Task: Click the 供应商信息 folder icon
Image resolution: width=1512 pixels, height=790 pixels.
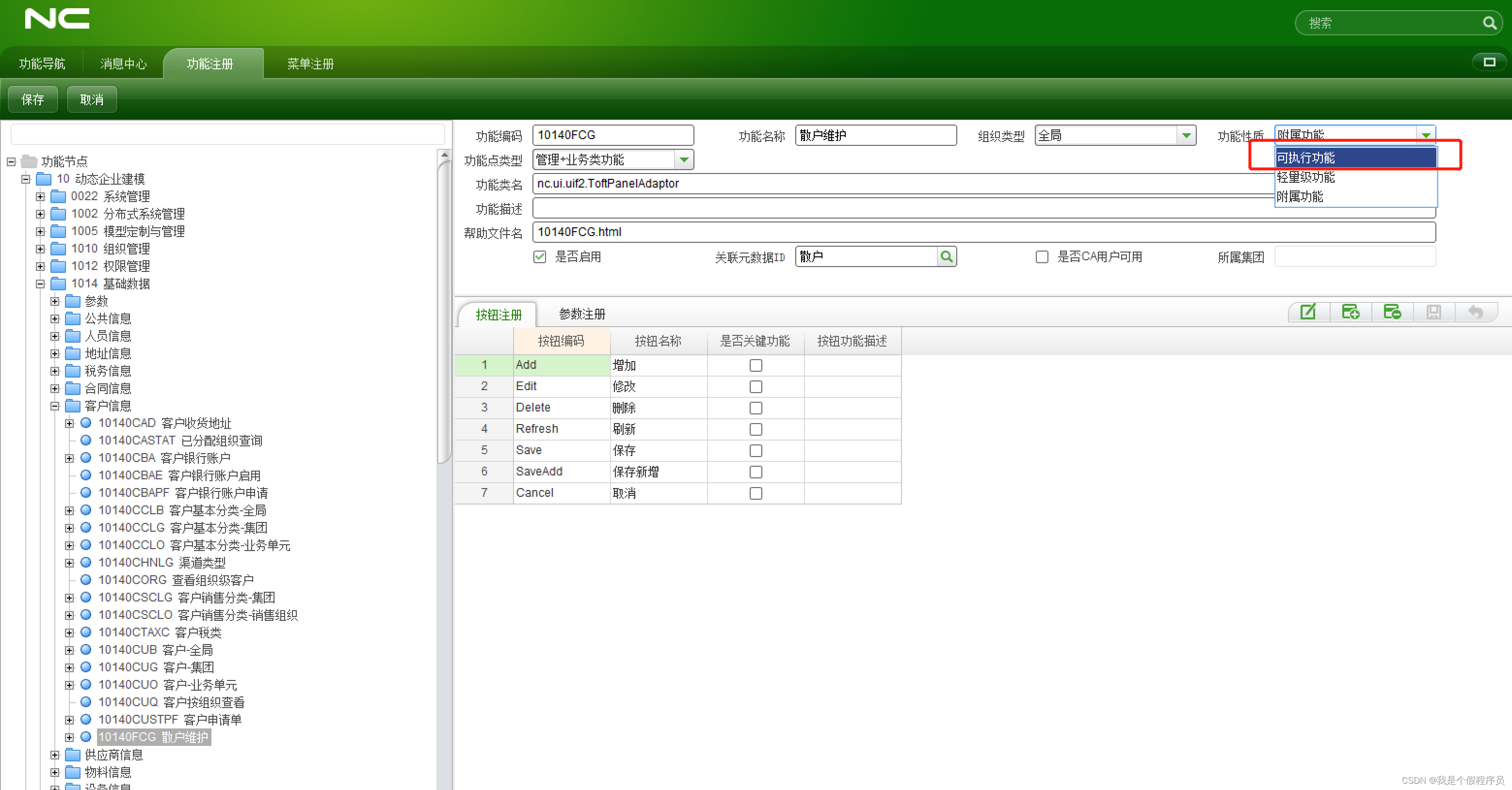Action: click(x=73, y=754)
